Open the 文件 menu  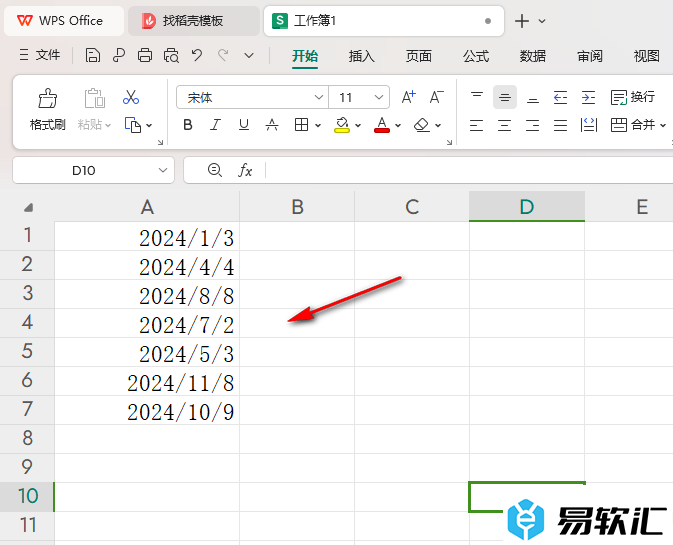39,55
